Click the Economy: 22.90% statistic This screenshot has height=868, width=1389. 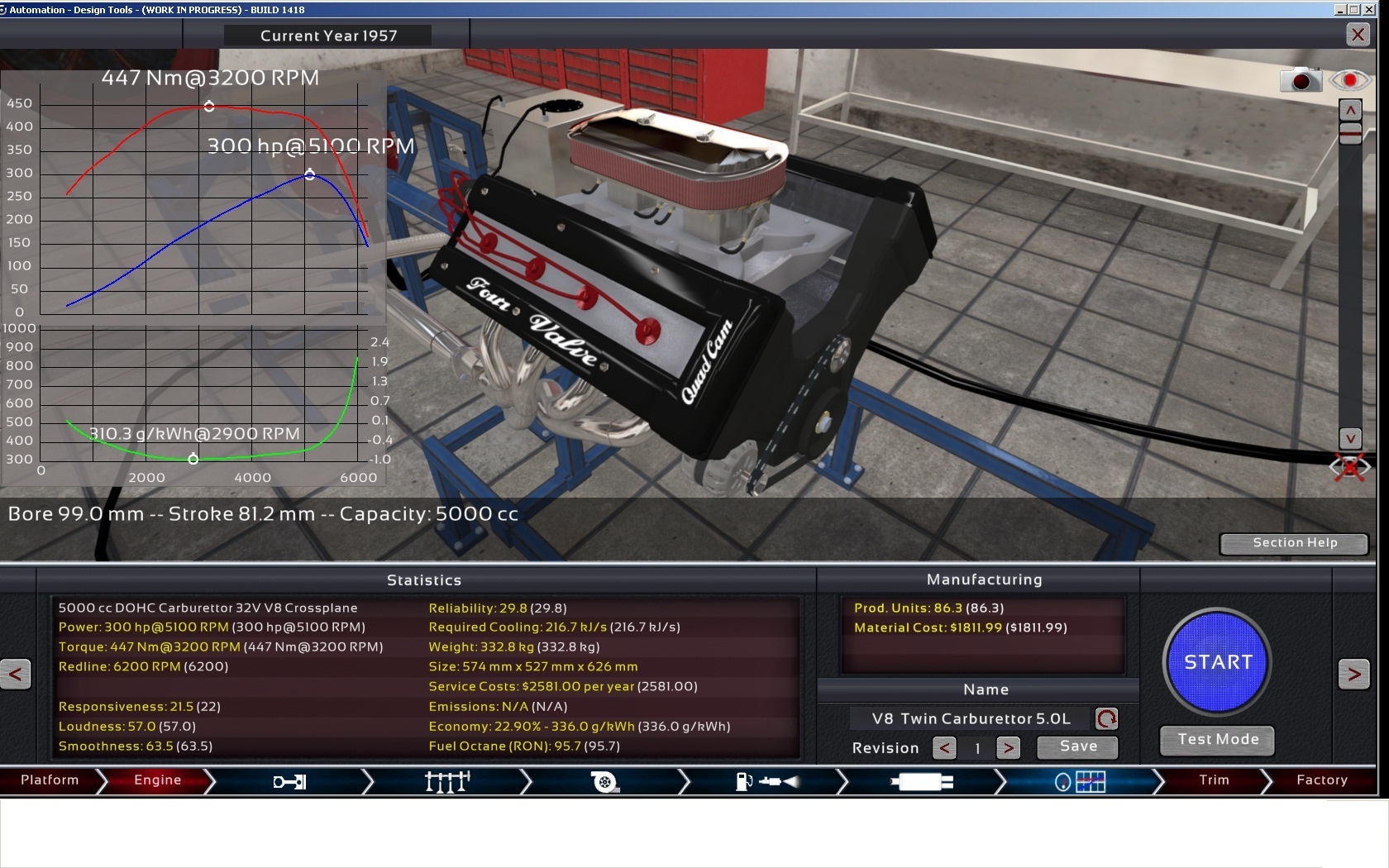(579, 727)
